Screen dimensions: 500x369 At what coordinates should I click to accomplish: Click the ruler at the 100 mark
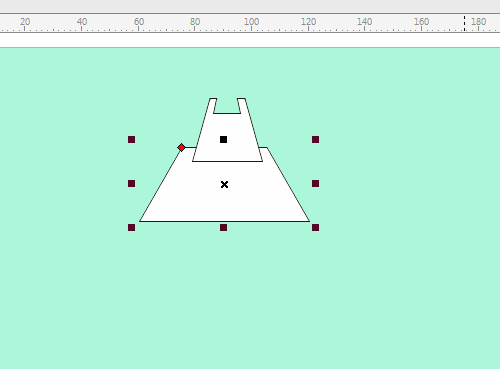click(251, 22)
